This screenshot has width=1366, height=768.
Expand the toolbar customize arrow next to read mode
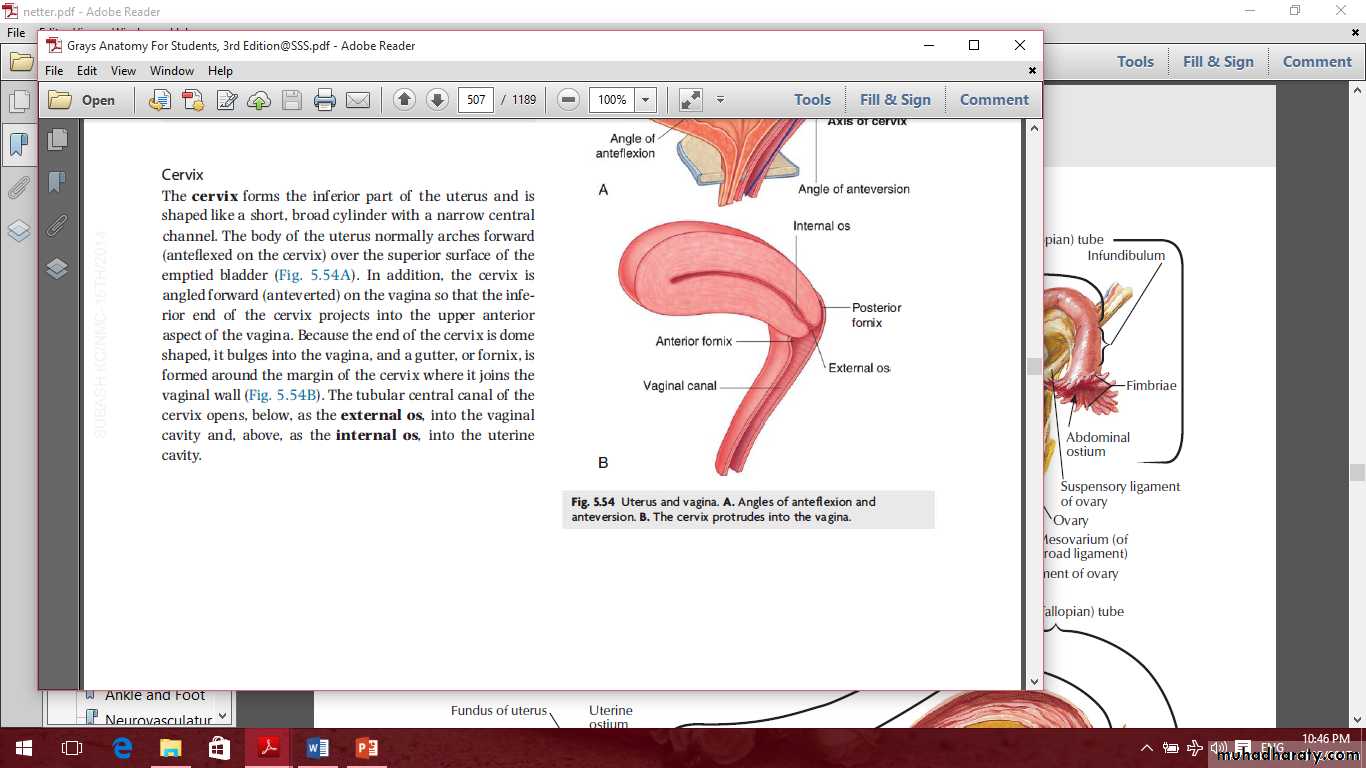point(720,100)
